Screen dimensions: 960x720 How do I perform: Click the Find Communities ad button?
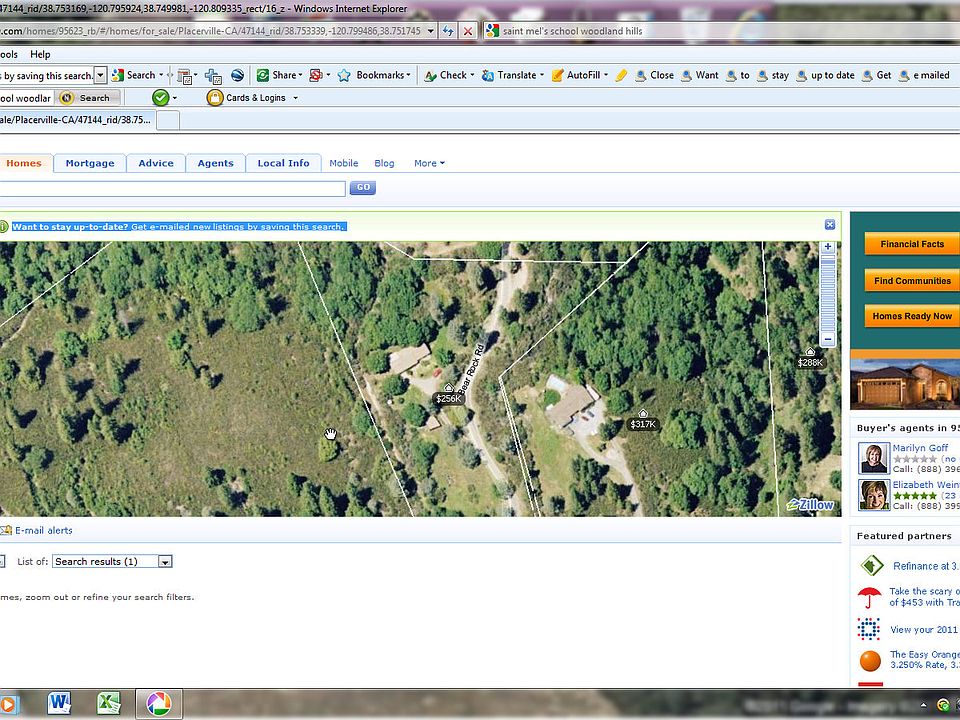pyautogui.click(x=912, y=280)
